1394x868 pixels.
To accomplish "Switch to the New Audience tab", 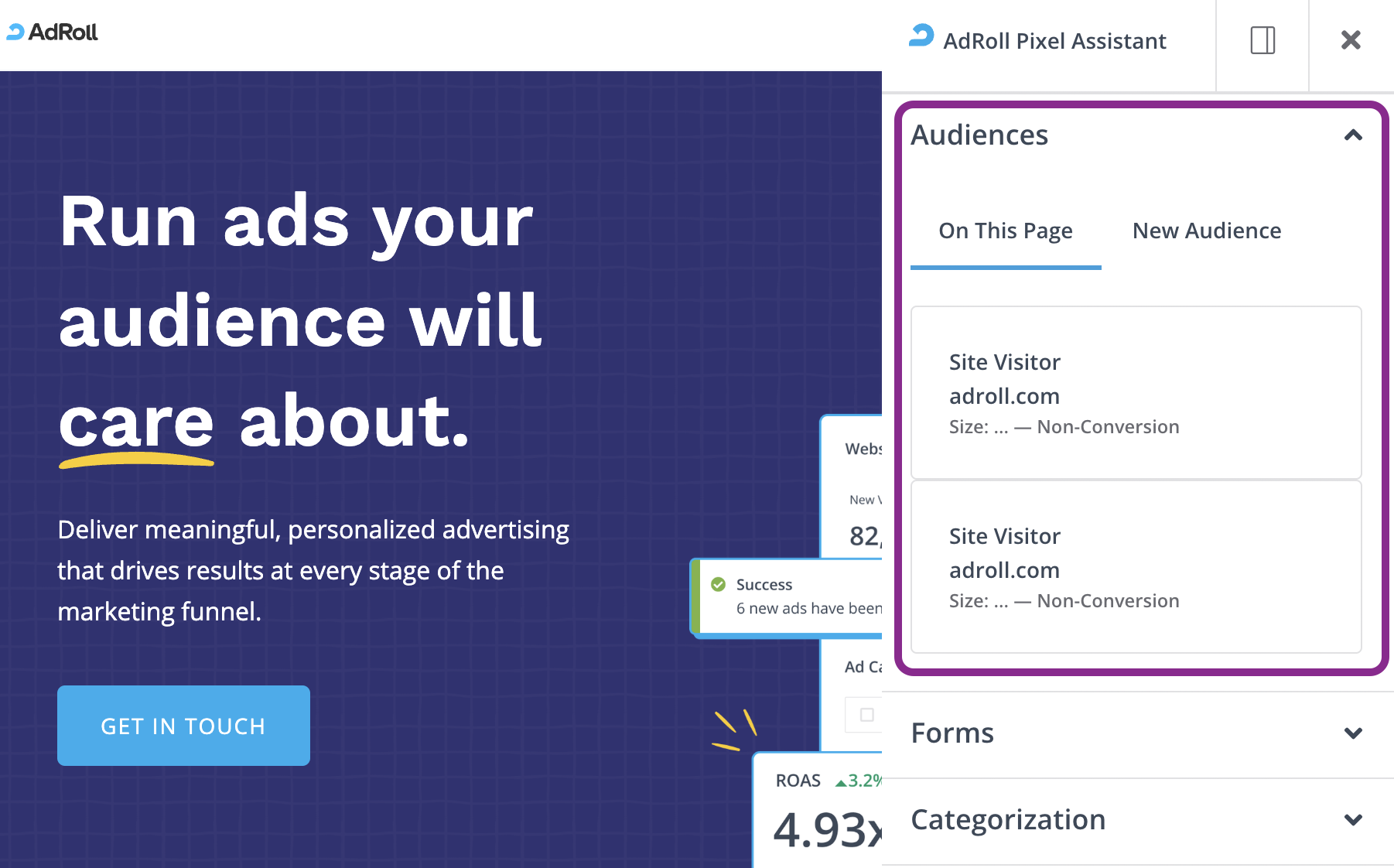I will coord(1207,231).
